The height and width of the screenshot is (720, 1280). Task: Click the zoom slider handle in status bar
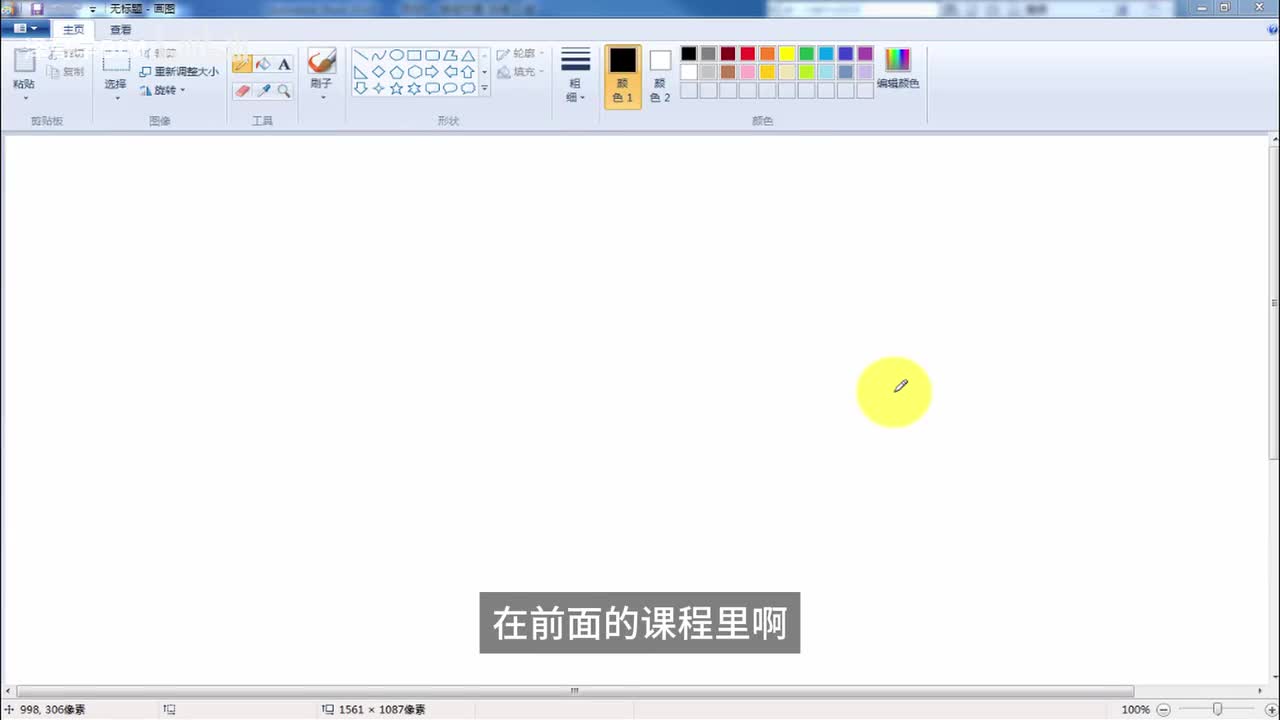click(x=1217, y=709)
